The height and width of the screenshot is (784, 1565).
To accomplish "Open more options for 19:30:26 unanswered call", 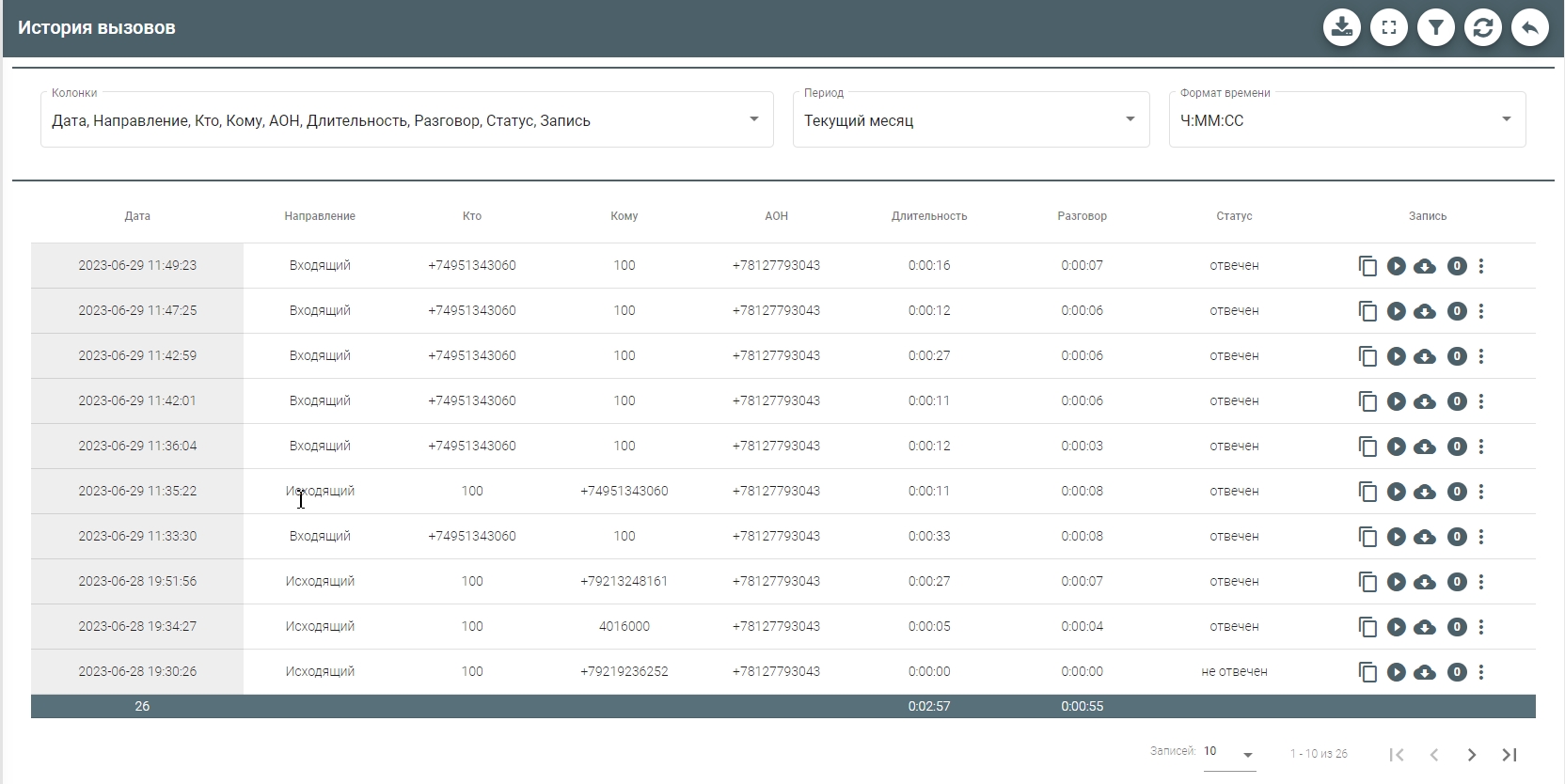I will pos(1481,672).
